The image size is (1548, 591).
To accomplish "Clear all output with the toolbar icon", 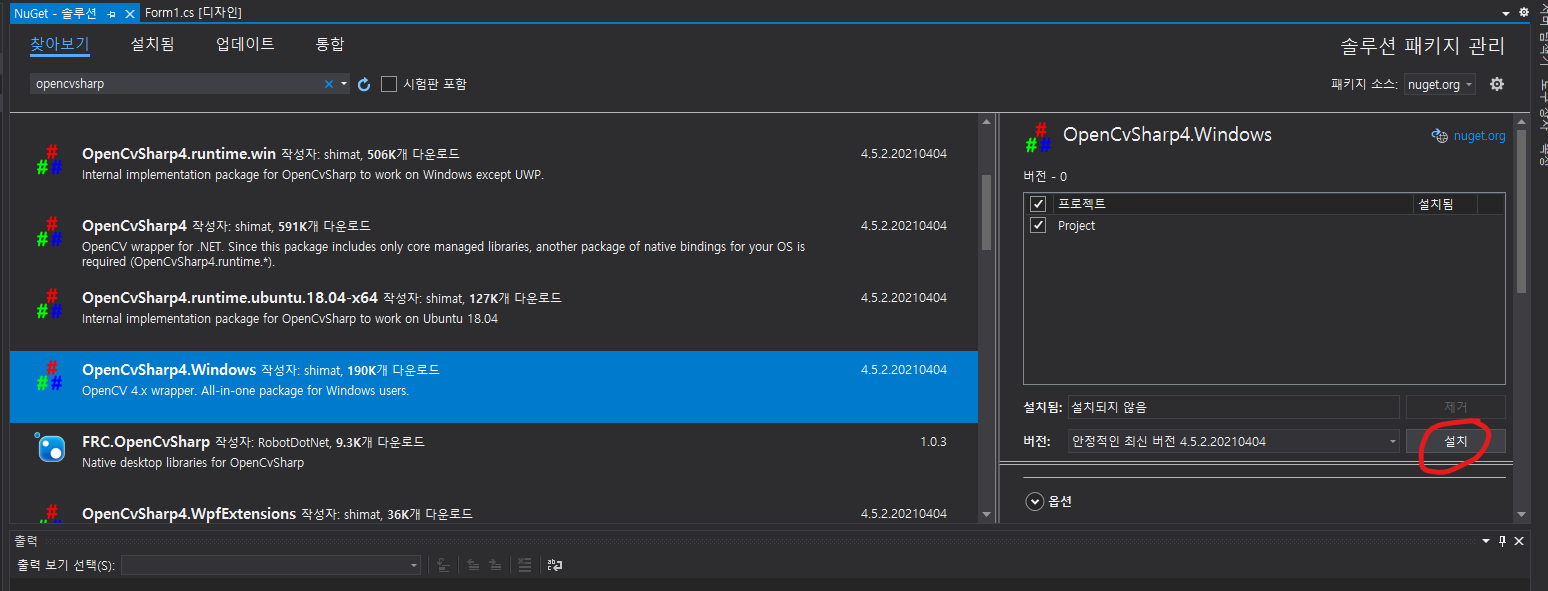I will coord(523,565).
